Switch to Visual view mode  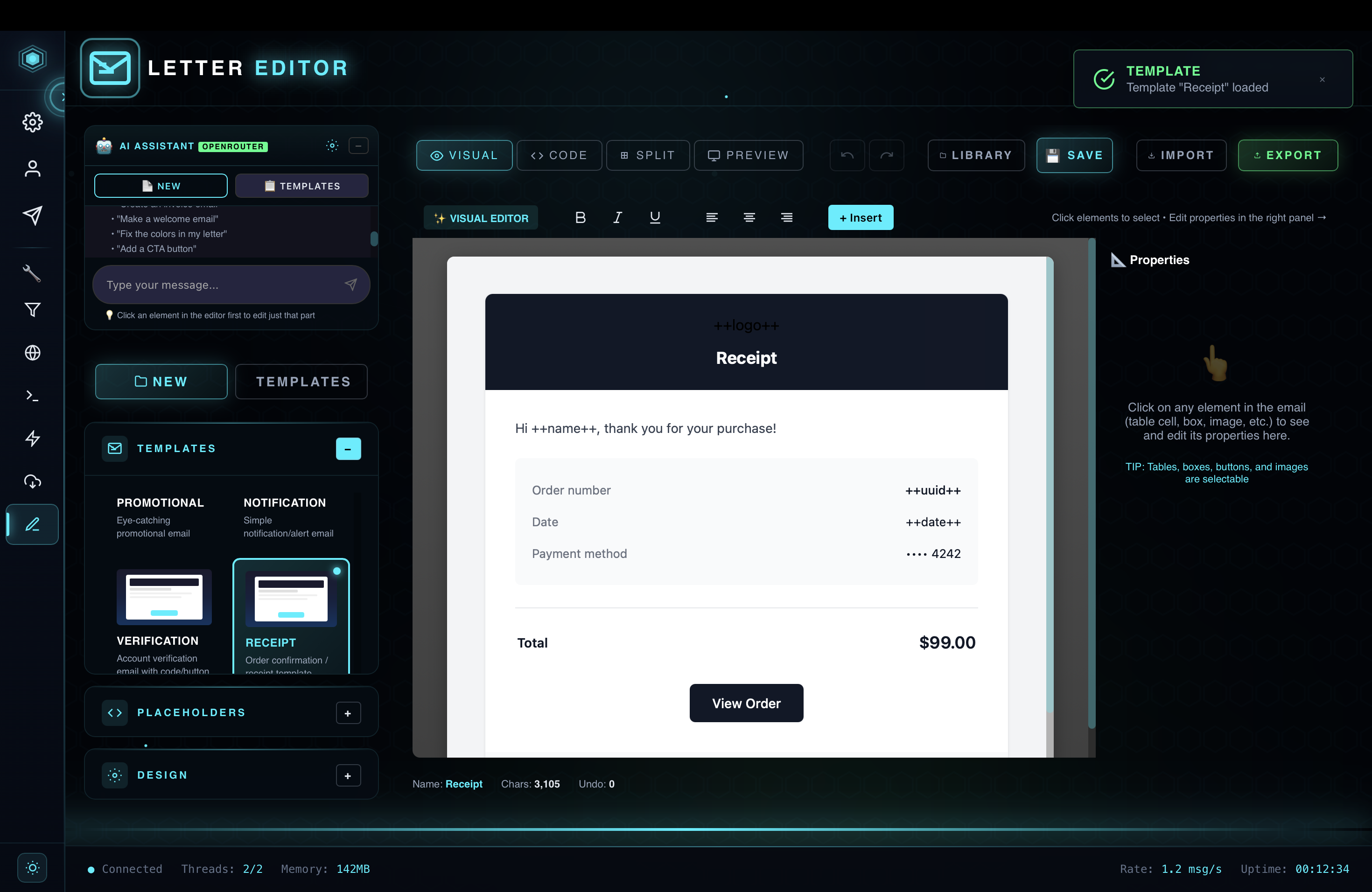(464, 155)
